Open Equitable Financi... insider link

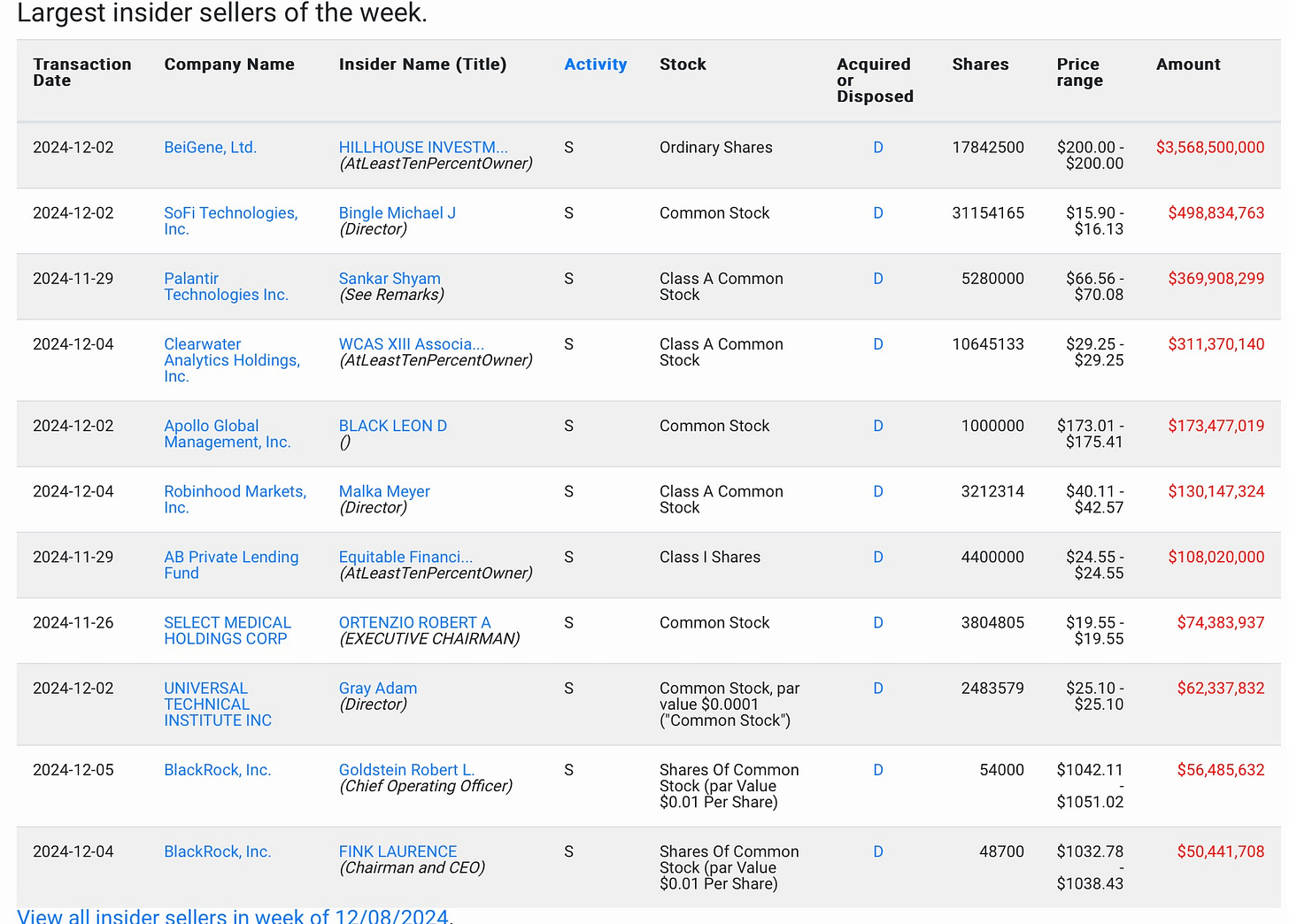(x=405, y=557)
